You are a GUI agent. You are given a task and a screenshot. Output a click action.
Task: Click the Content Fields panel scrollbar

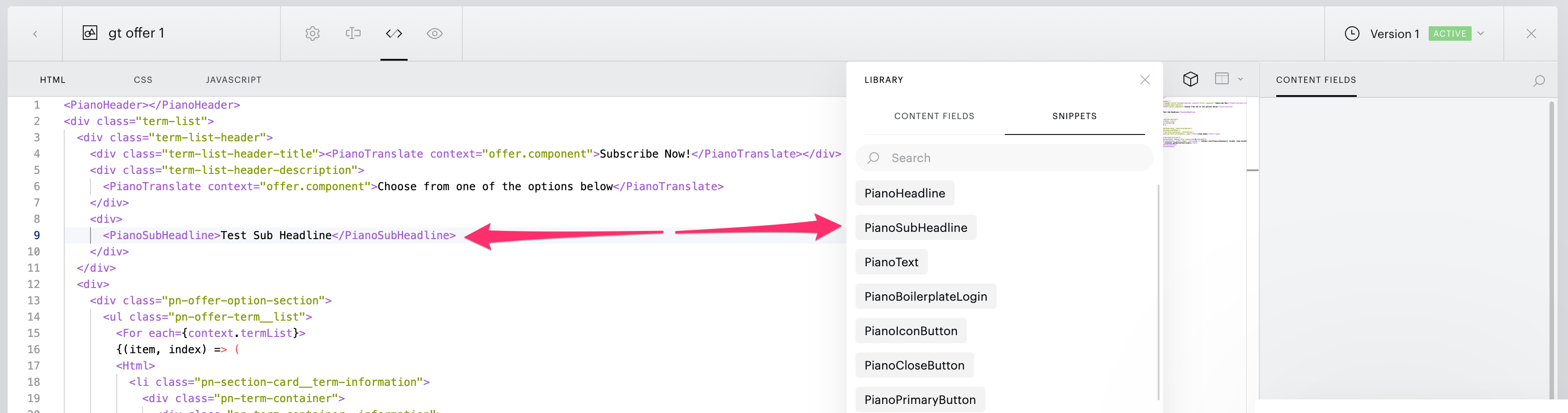1551,250
